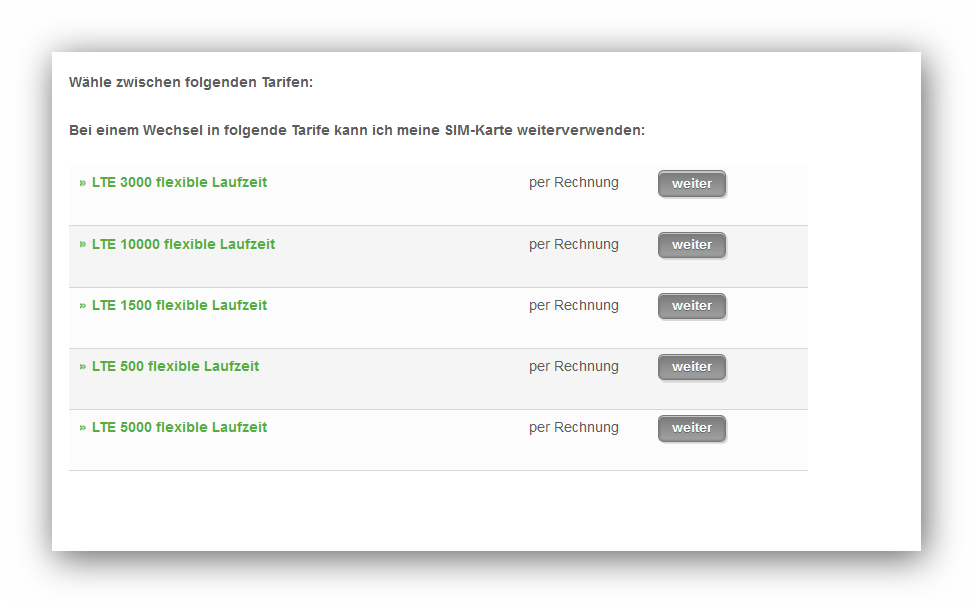Click the » arrow before LTE 3000
The height and width of the screenshot is (603, 973).
point(83,183)
